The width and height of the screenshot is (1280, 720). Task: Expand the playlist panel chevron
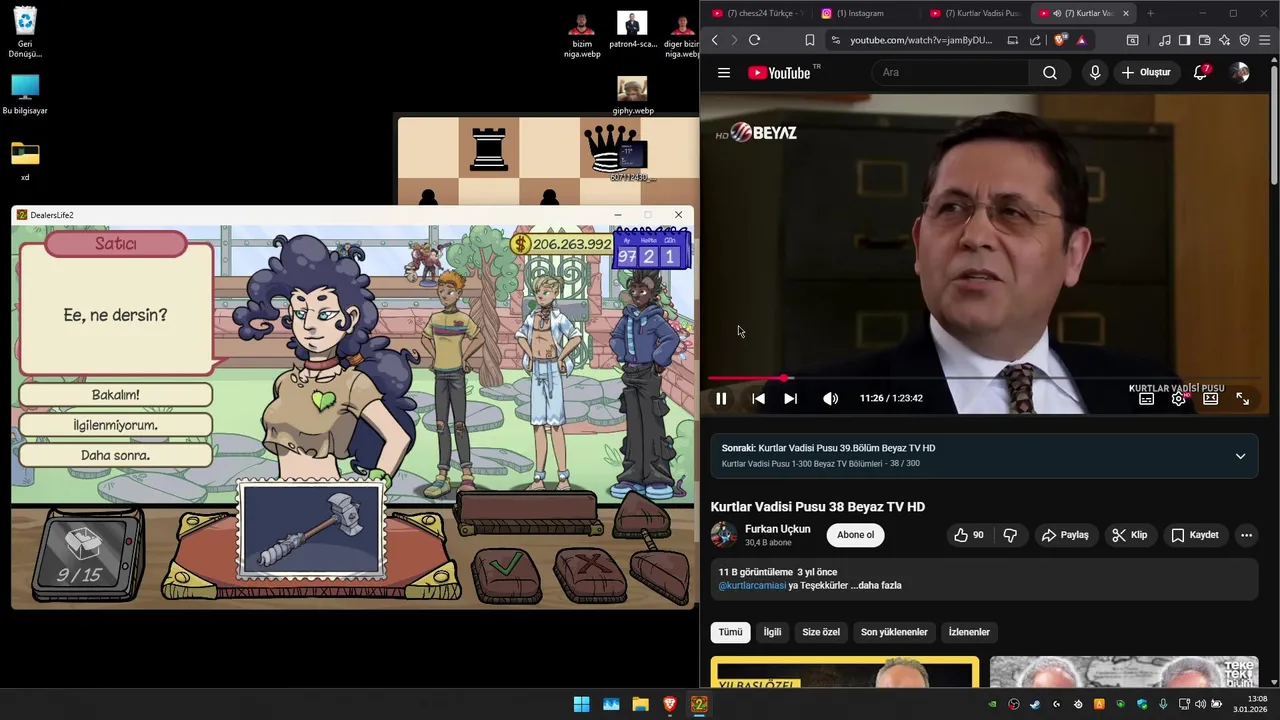tap(1240, 456)
